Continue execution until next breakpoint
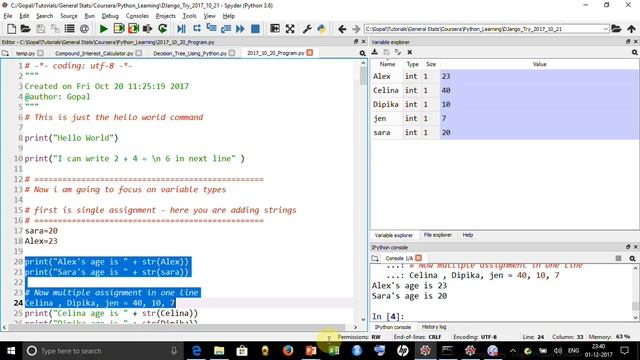The width and height of the screenshot is (640, 360). (x=240, y=29)
